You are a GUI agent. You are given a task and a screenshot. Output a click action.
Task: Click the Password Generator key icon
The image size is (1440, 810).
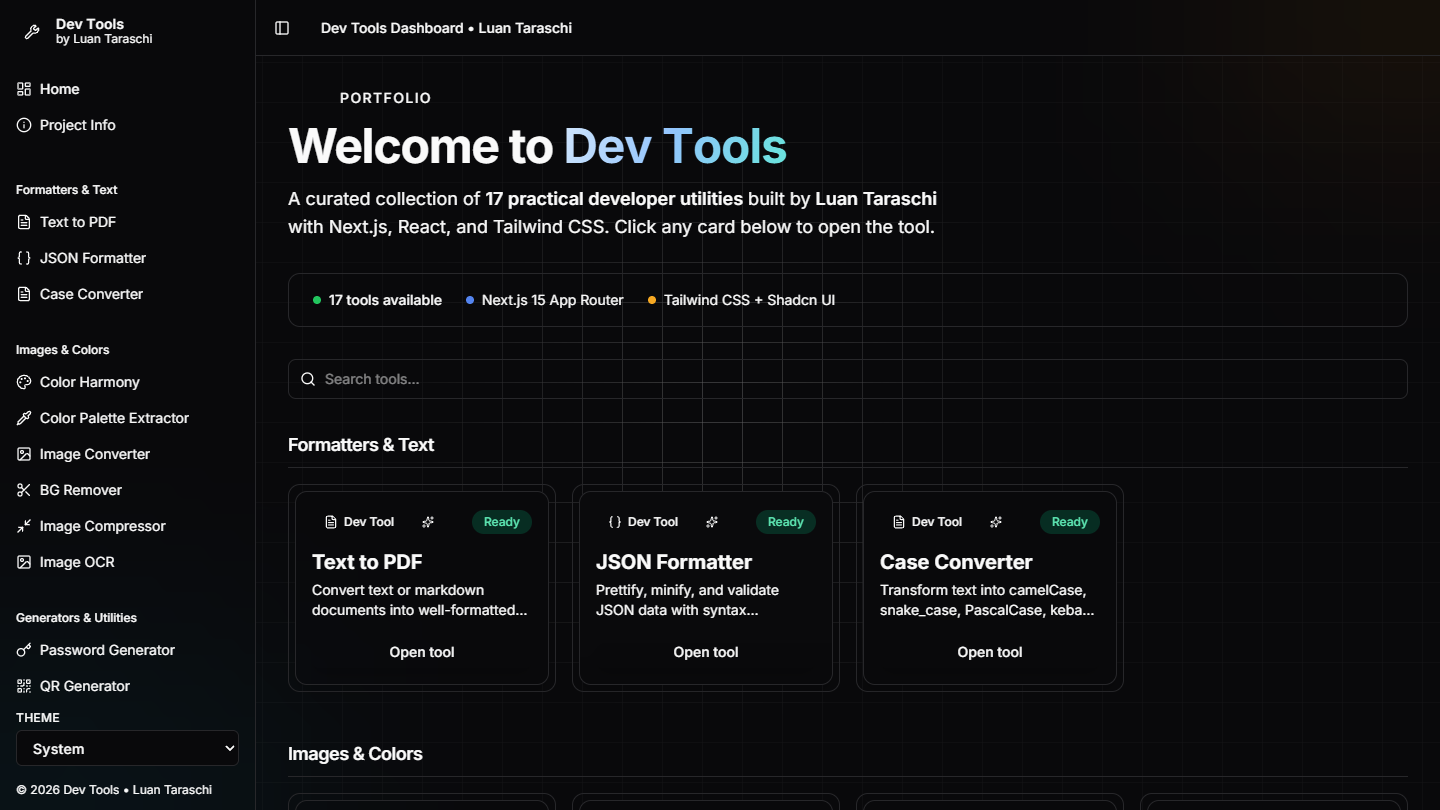(24, 650)
